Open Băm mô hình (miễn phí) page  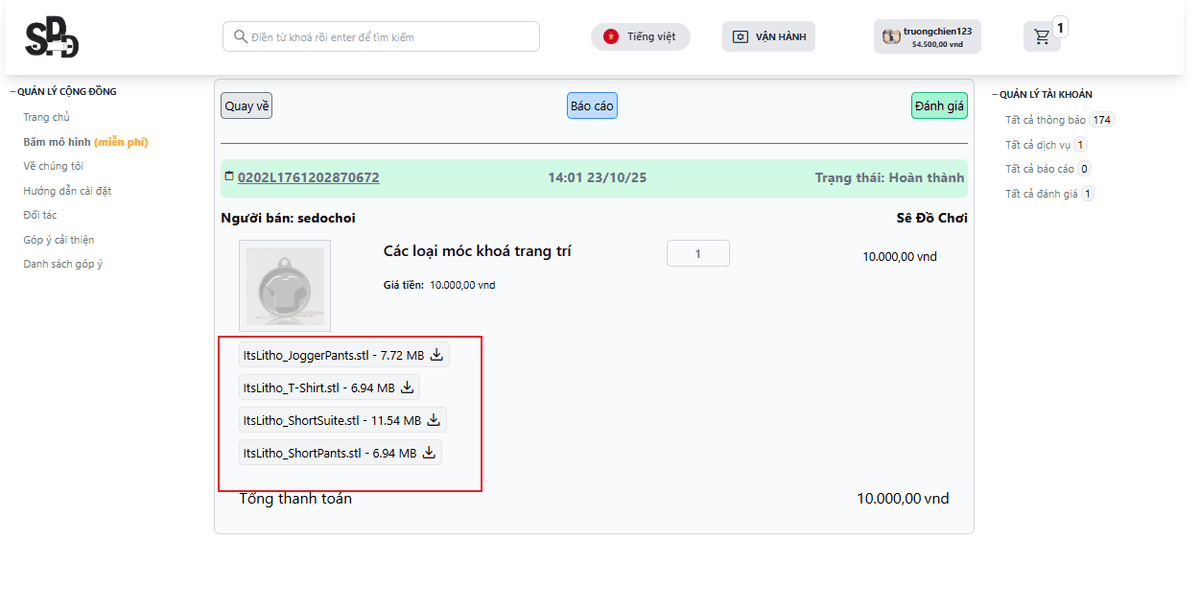coord(85,142)
